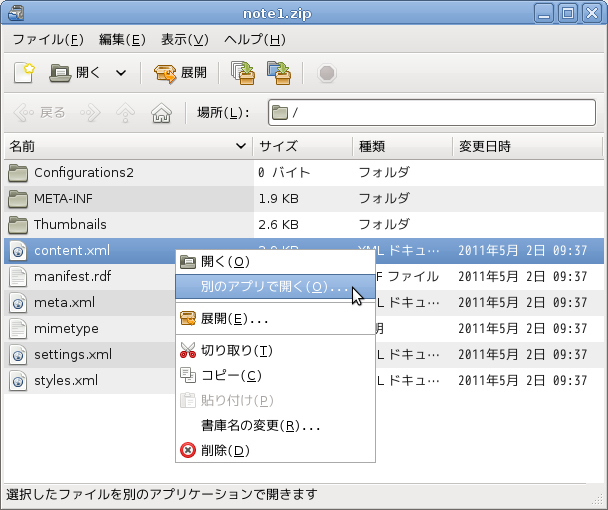Click the styles.xml file icon
Viewport: 608px width, 510px height.
(x=18, y=381)
